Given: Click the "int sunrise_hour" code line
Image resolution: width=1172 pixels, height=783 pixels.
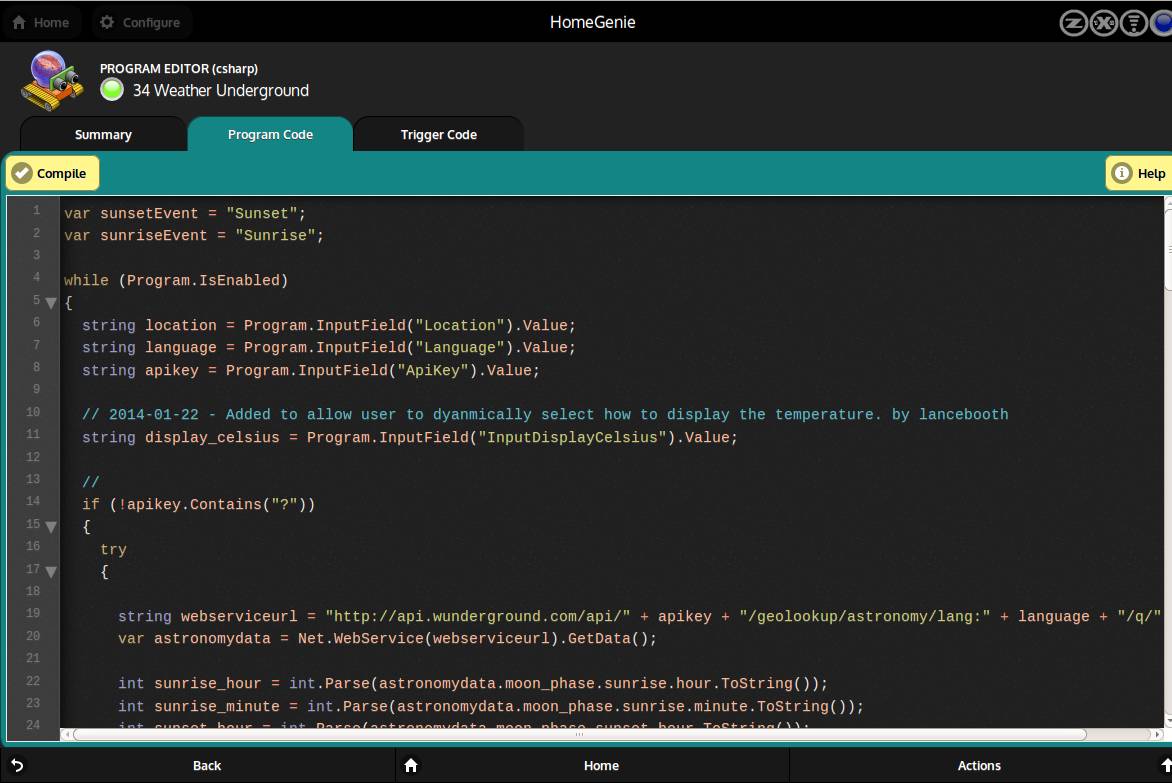Looking at the screenshot, I should [472, 684].
